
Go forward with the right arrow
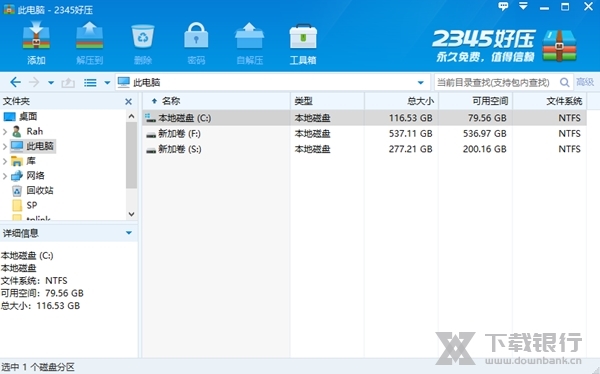[34, 82]
